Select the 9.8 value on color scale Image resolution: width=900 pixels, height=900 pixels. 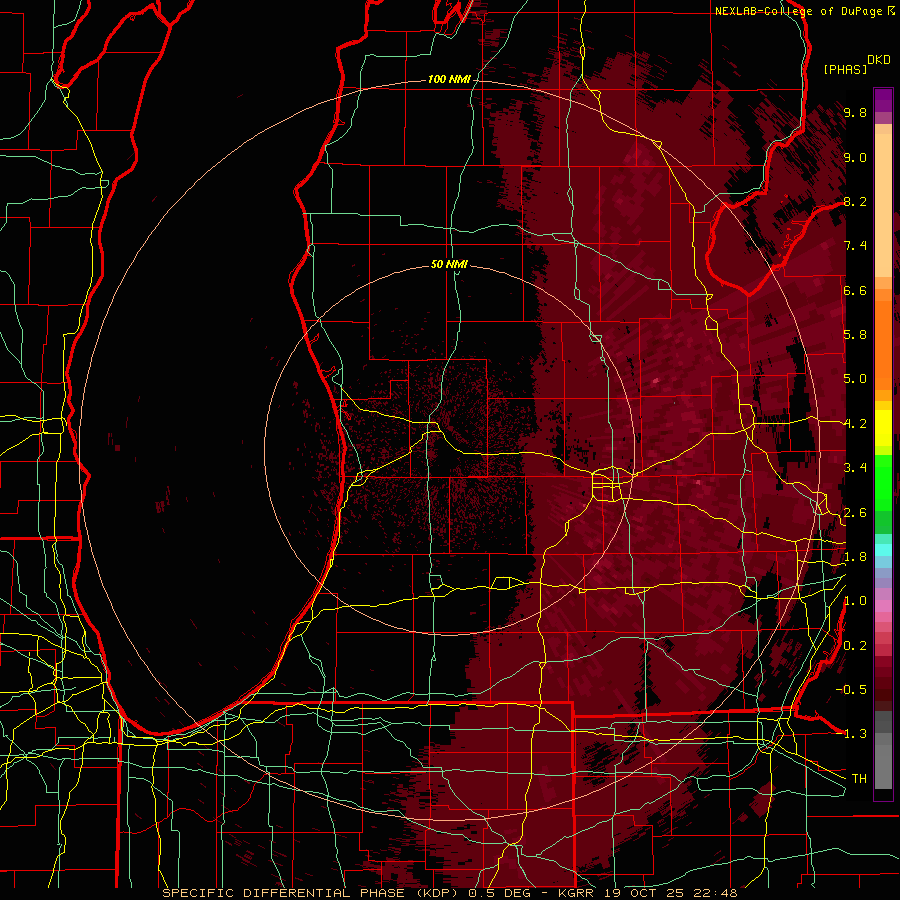pos(855,112)
